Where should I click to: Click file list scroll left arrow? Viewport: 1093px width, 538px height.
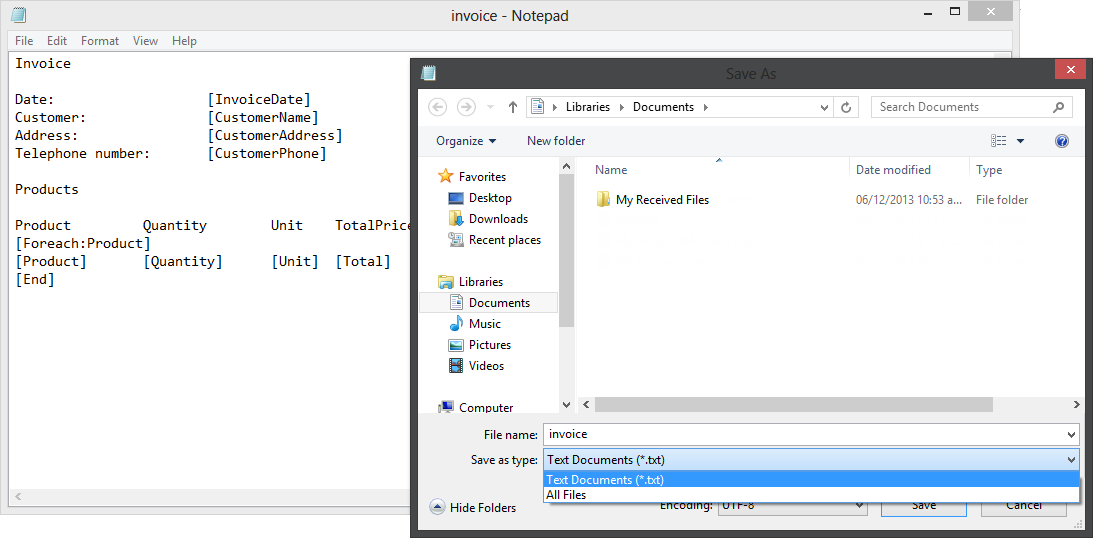(586, 404)
